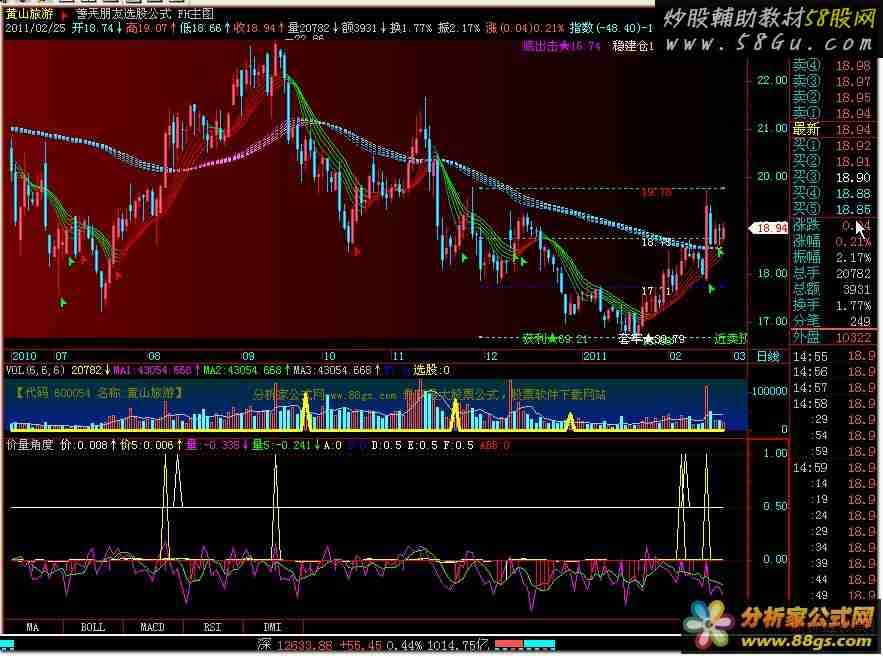Select the 卖② 18.95 ask row
Image resolution: width=883 pixels, height=656 pixels.
tap(832, 97)
